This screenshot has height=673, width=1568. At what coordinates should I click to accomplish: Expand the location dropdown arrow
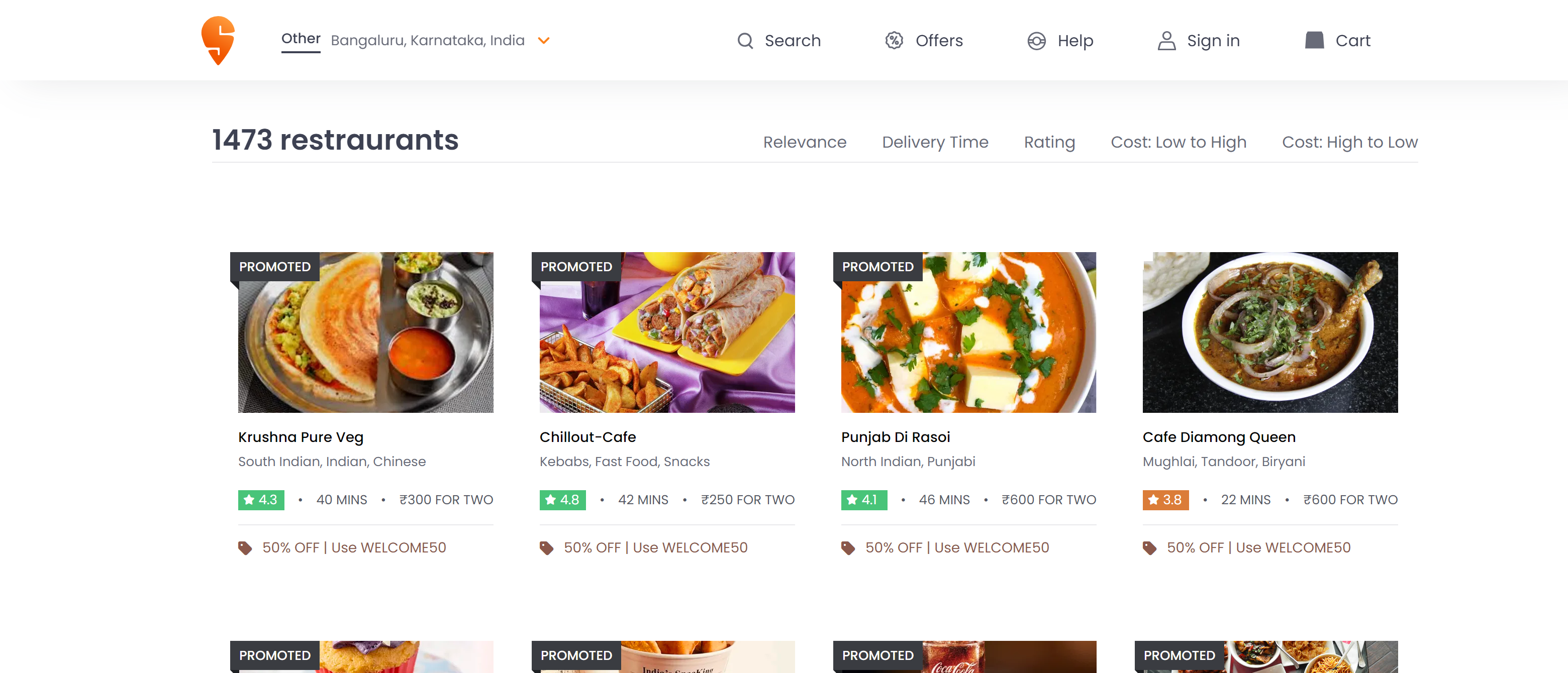pos(544,41)
